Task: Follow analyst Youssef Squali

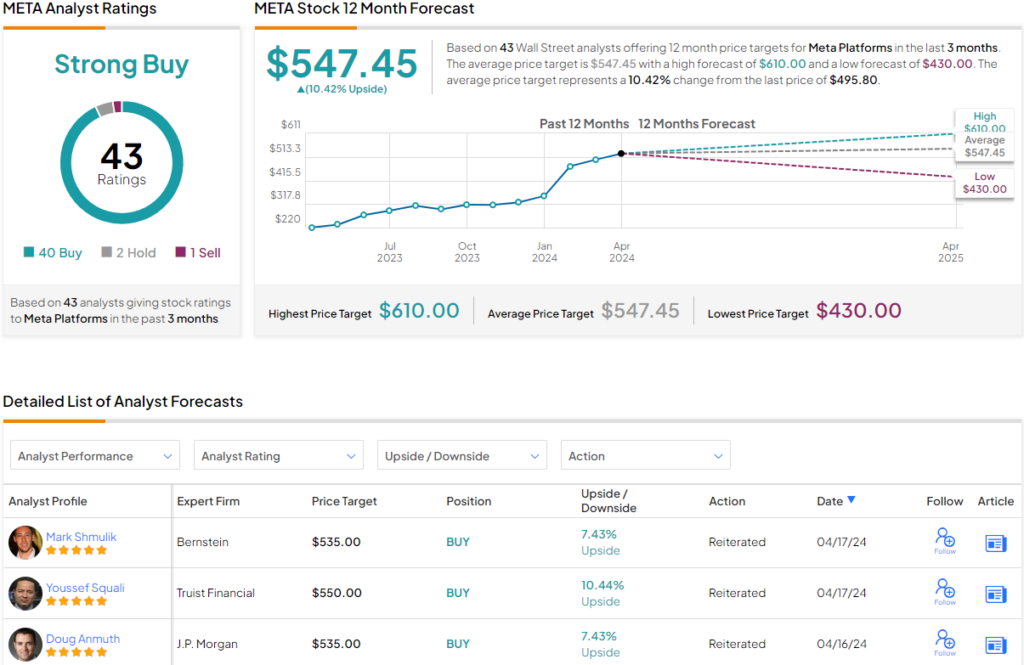Action: click(945, 592)
